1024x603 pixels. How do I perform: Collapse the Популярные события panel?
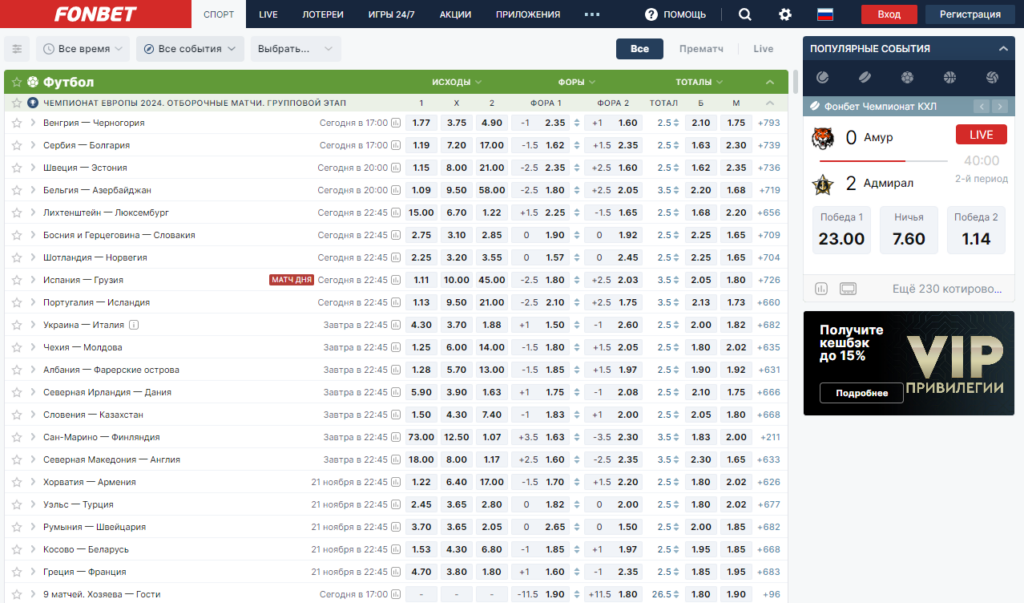point(1003,49)
